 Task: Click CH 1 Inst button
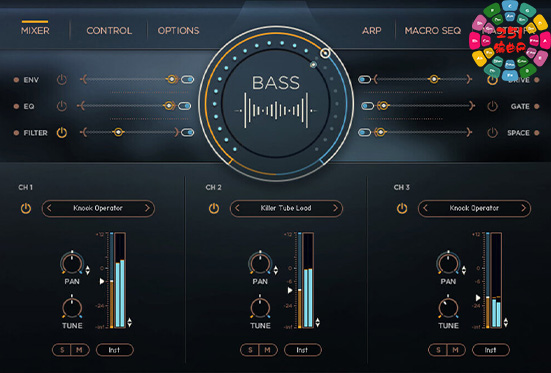pos(115,350)
